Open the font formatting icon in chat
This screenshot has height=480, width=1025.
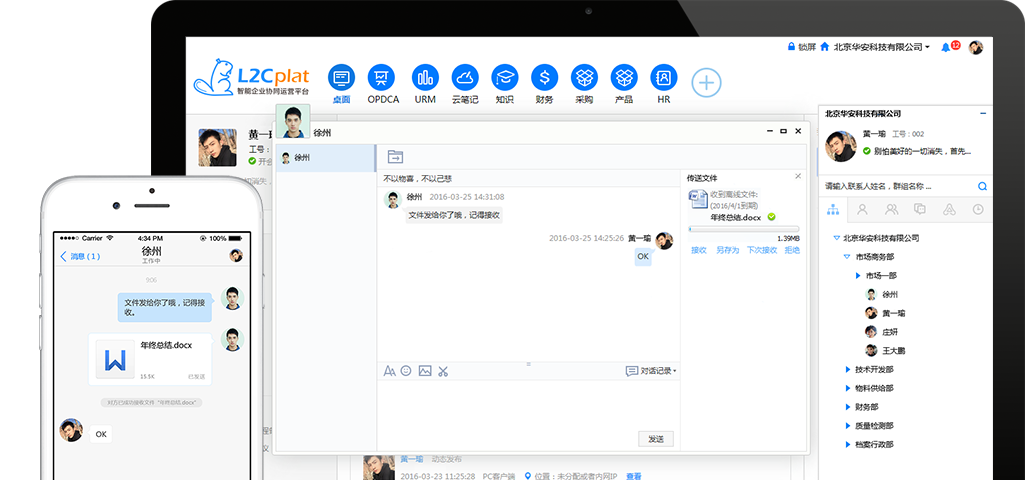(389, 371)
